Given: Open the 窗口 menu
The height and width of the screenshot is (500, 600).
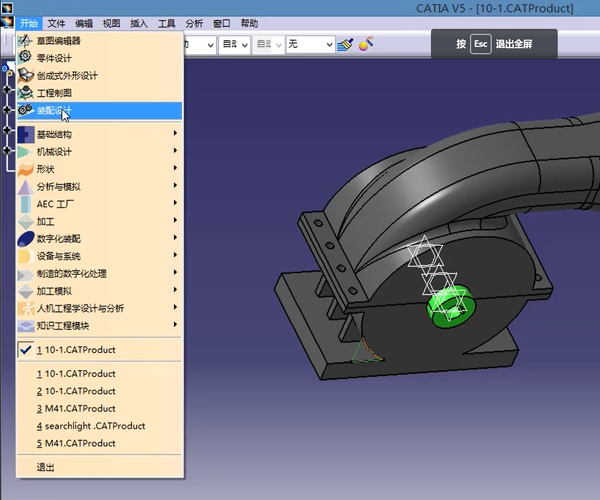Looking at the screenshot, I should (222, 23).
